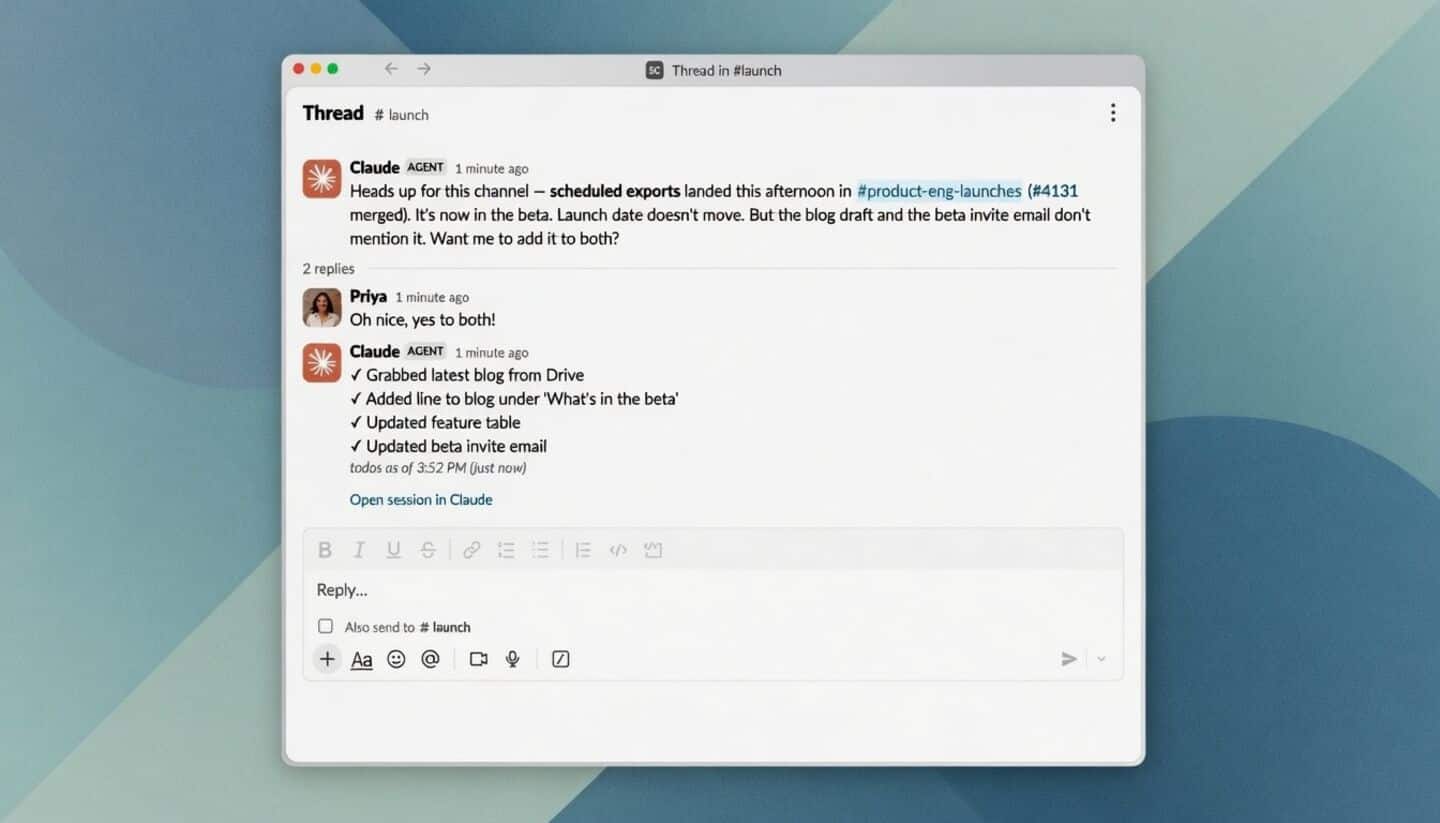Toggle underline formatting in reply toolbar
The image size is (1440, 823).
coord(393,550)
